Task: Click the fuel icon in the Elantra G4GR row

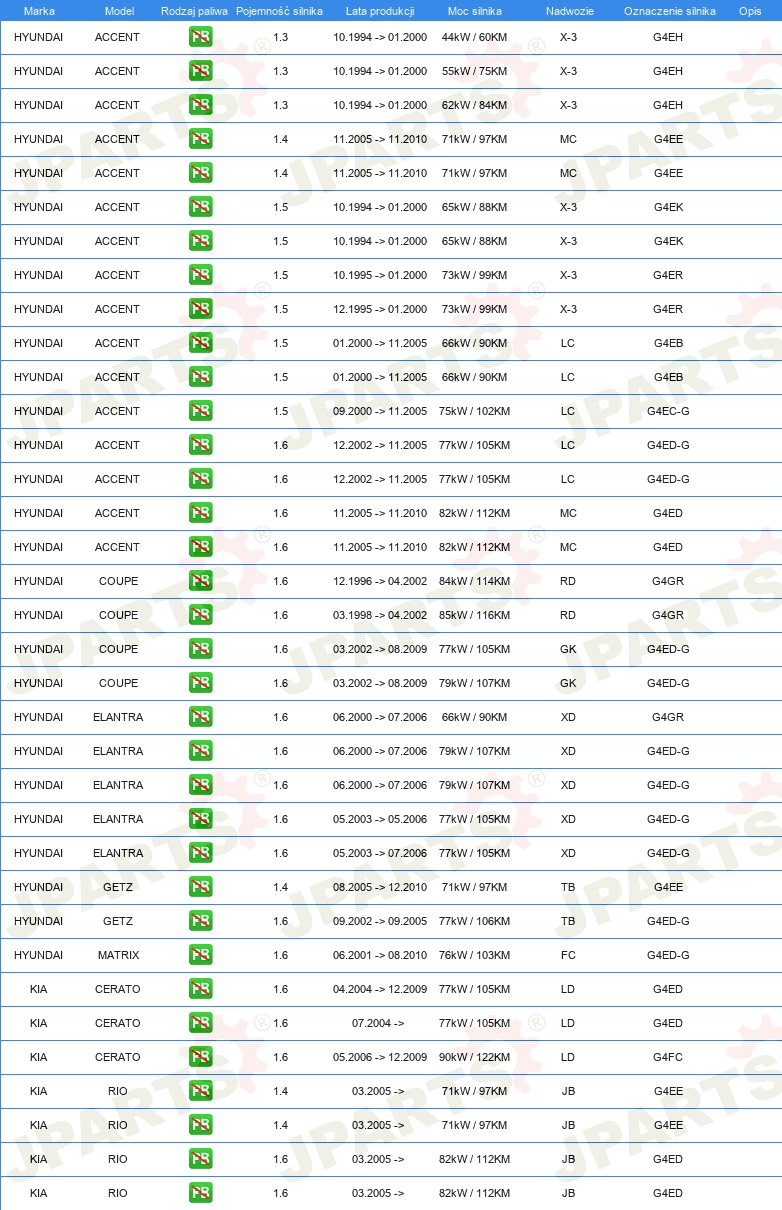Action: pyautogui.click(x=200, y=717)
